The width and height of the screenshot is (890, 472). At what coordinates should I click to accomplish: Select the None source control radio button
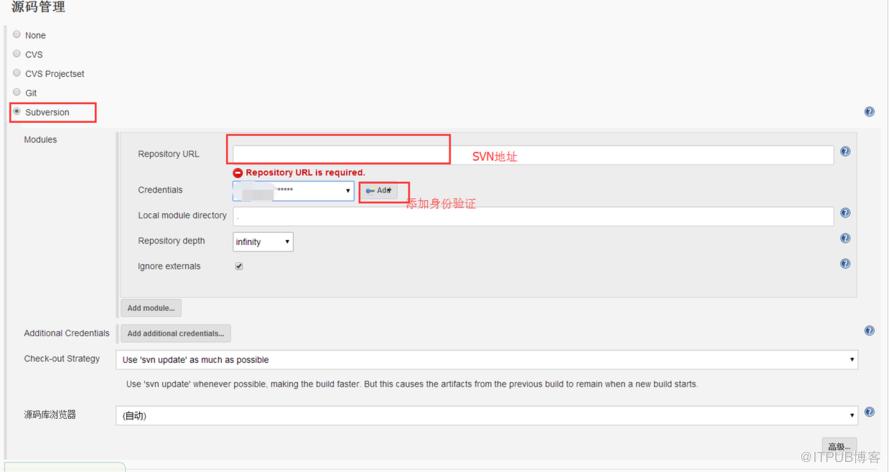[16, 35]
